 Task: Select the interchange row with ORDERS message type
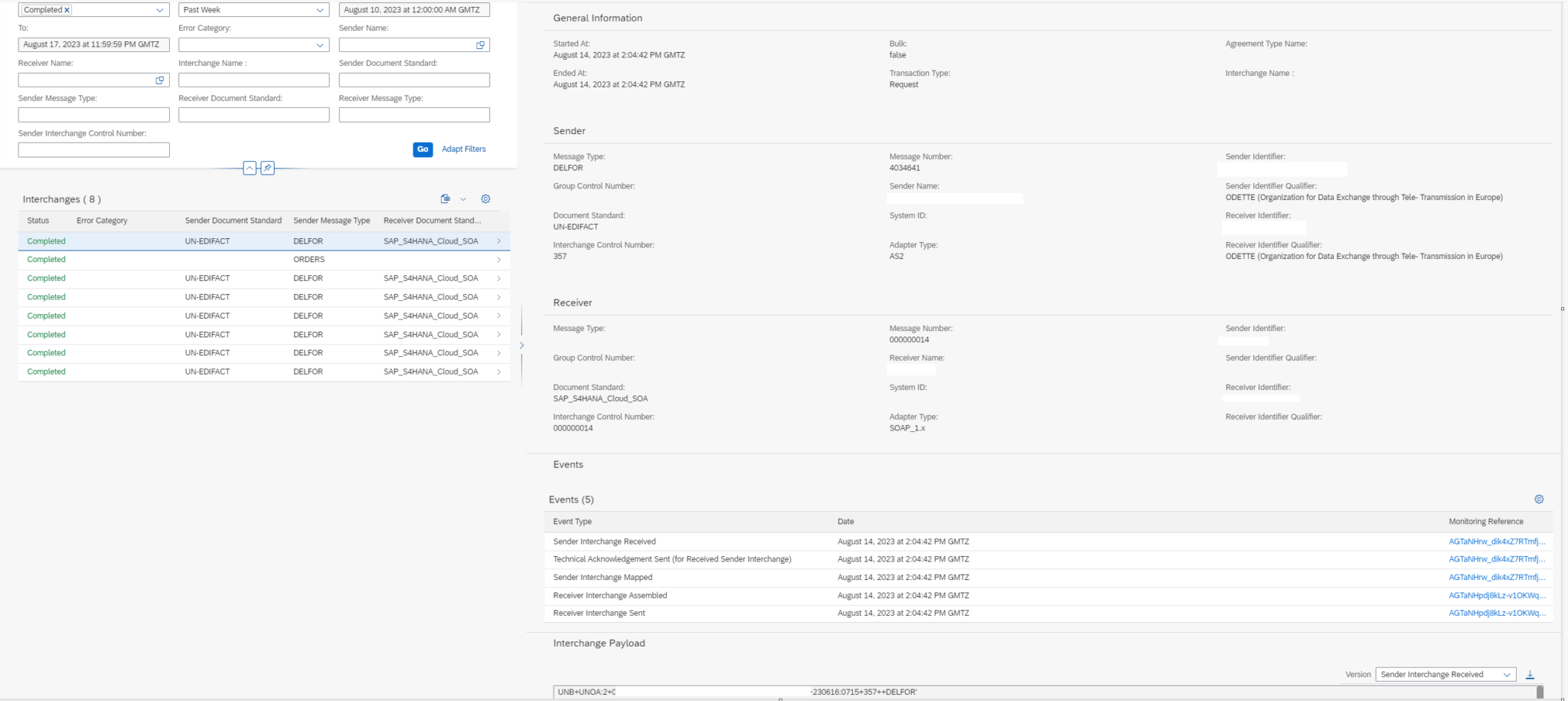point(264,260)
